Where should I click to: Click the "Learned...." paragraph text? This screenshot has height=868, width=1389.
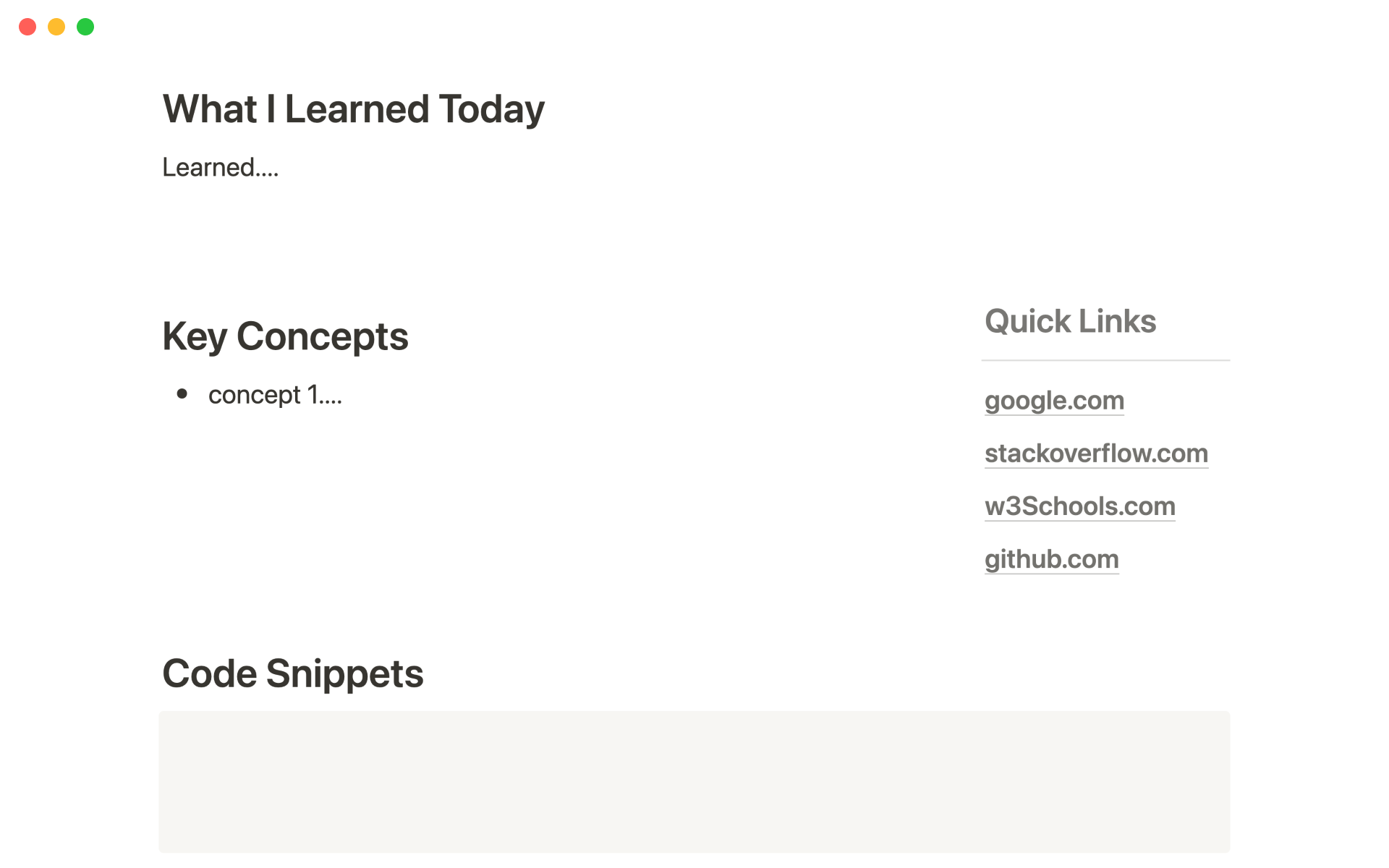point(220,168)
